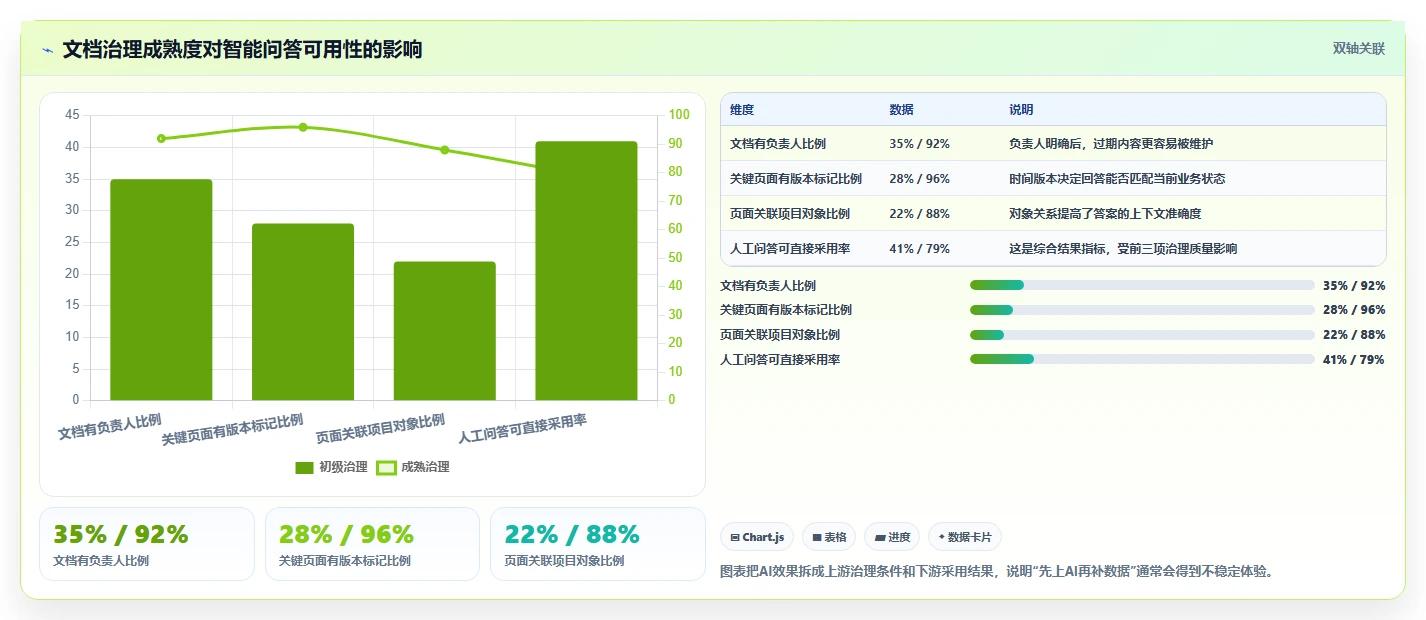Click the 文档有负责人比例 progress bar

point(1142,285)
